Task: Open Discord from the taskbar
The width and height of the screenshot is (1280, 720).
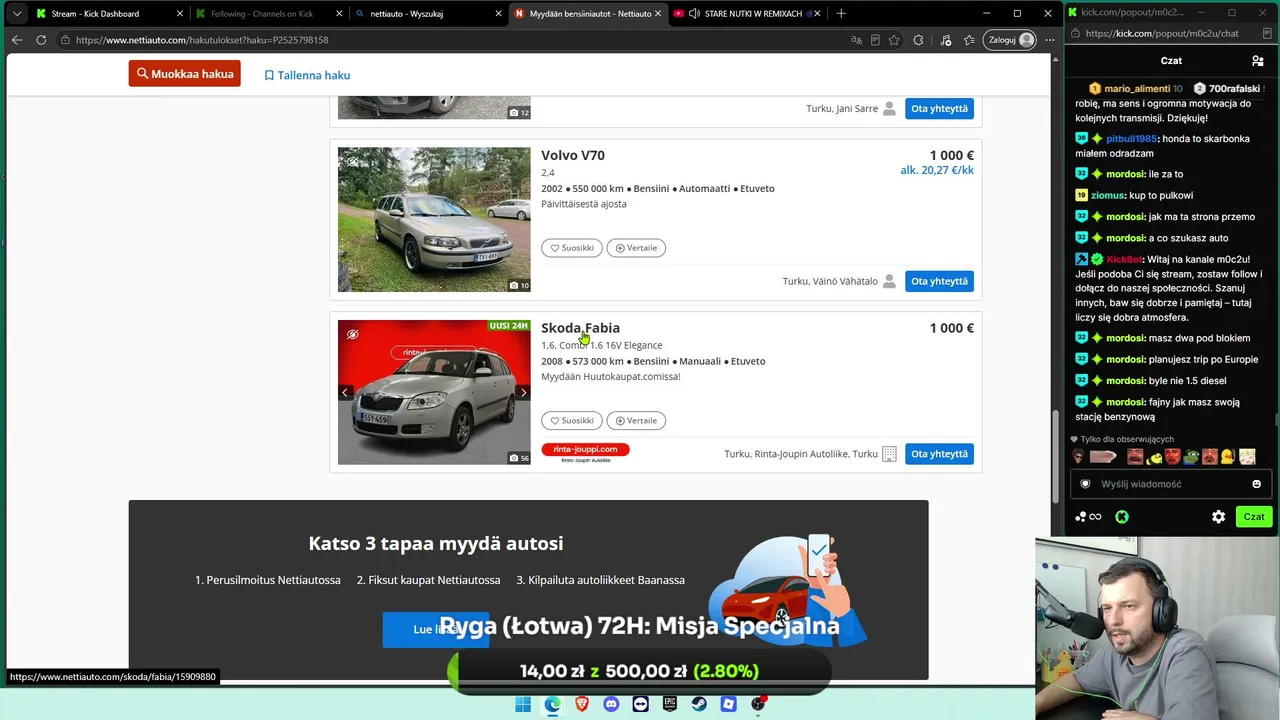Action: coord(611,705)
